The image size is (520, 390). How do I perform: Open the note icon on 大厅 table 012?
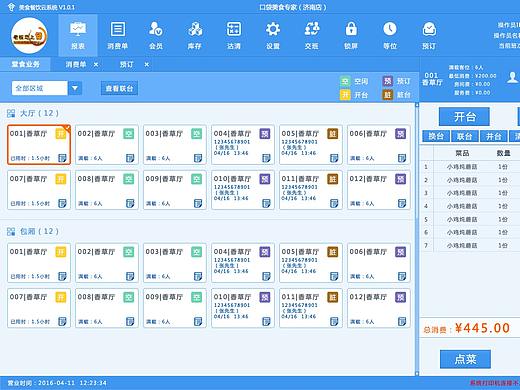click(x=402, y=203)
